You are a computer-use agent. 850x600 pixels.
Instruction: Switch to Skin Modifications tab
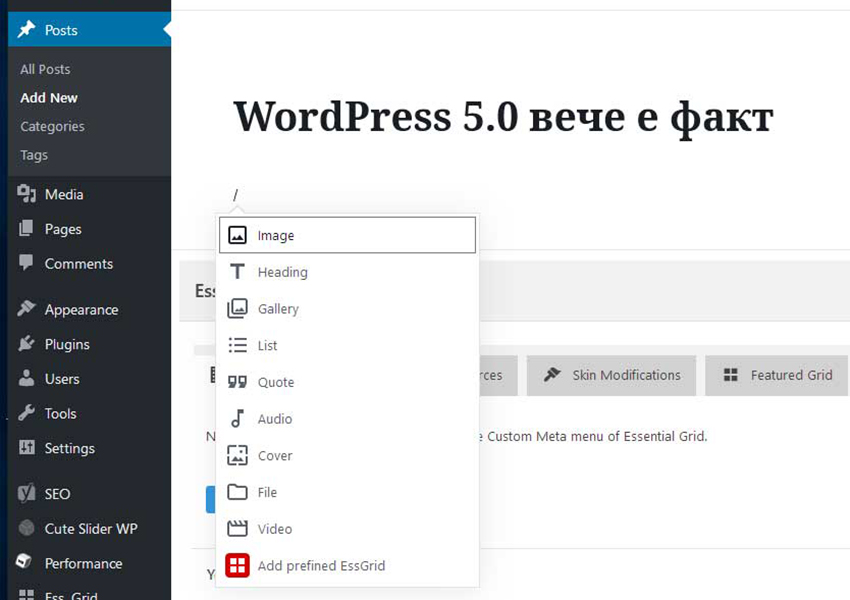(x=611, y=375)
